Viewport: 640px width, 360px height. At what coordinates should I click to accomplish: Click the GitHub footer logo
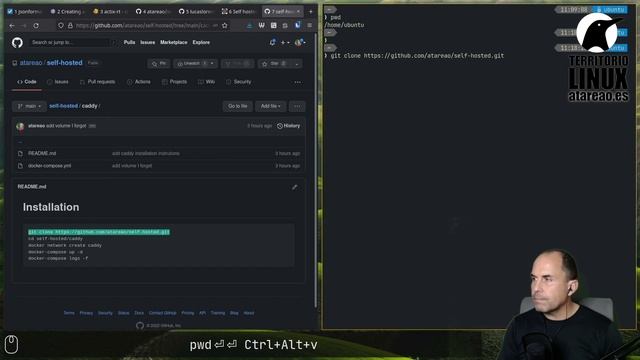[140, 325]
